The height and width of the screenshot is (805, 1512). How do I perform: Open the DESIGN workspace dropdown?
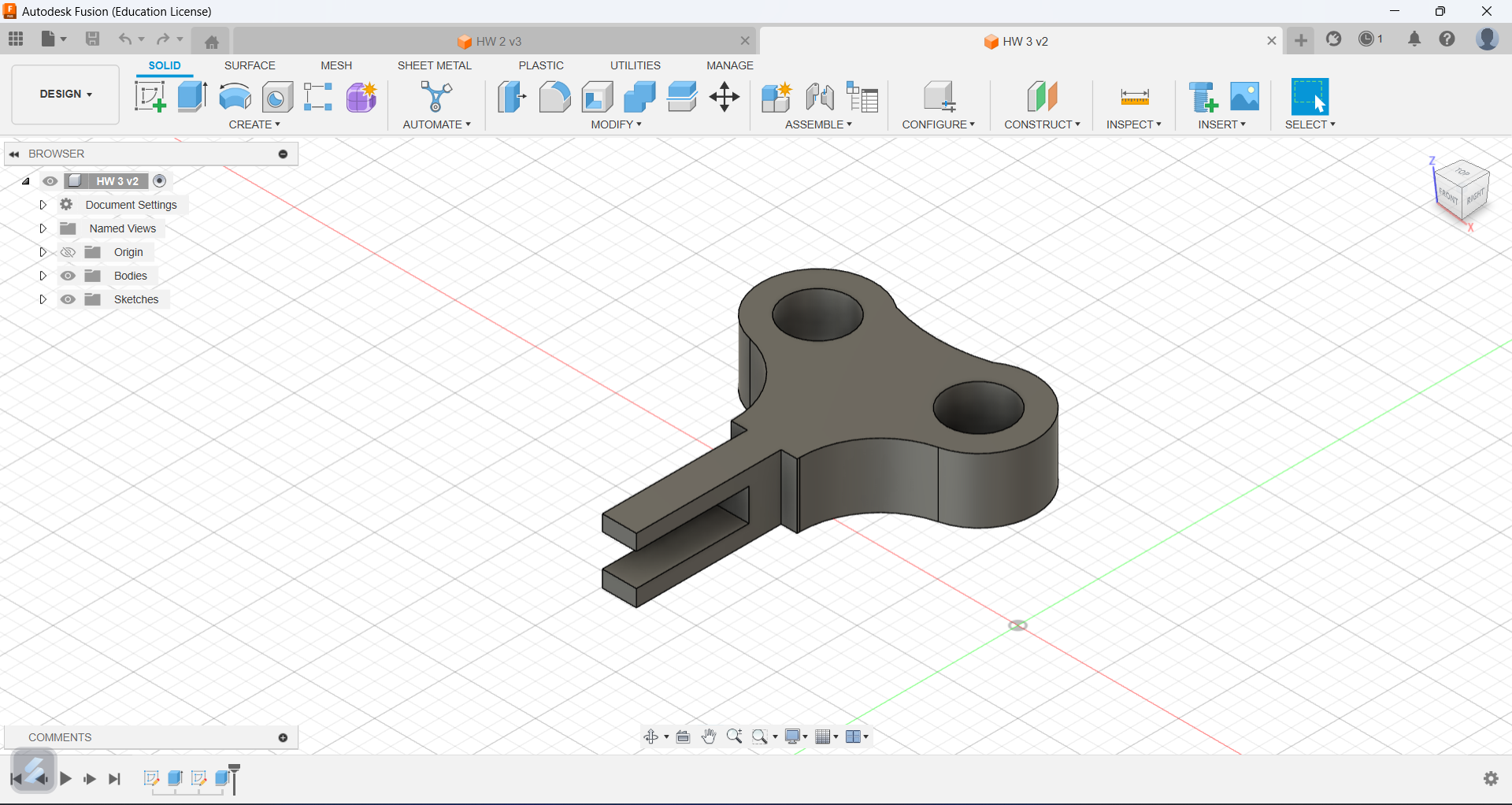pos(66,95)
